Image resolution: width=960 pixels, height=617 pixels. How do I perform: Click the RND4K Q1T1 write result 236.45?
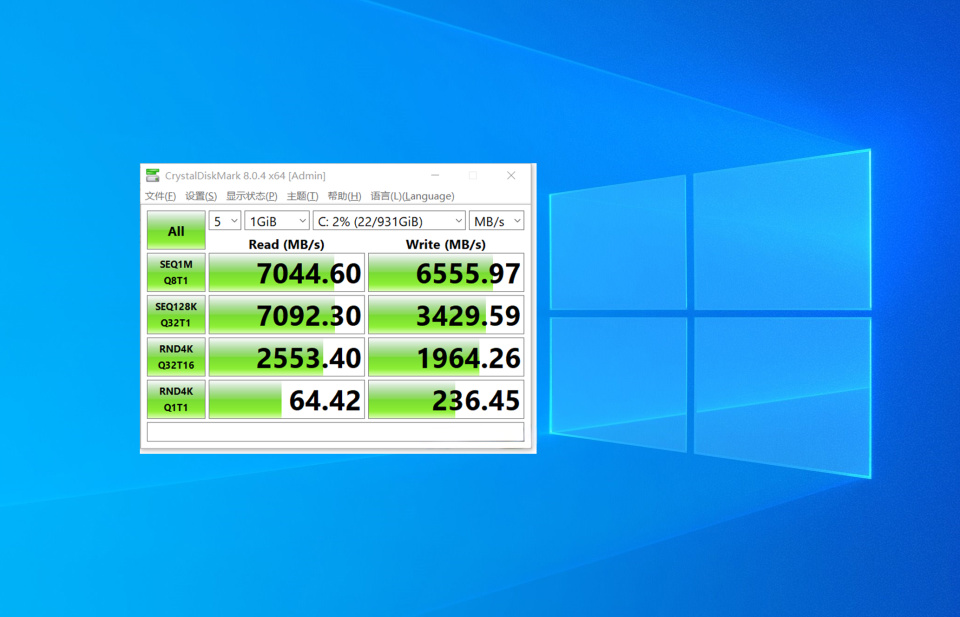pos(446,399)
